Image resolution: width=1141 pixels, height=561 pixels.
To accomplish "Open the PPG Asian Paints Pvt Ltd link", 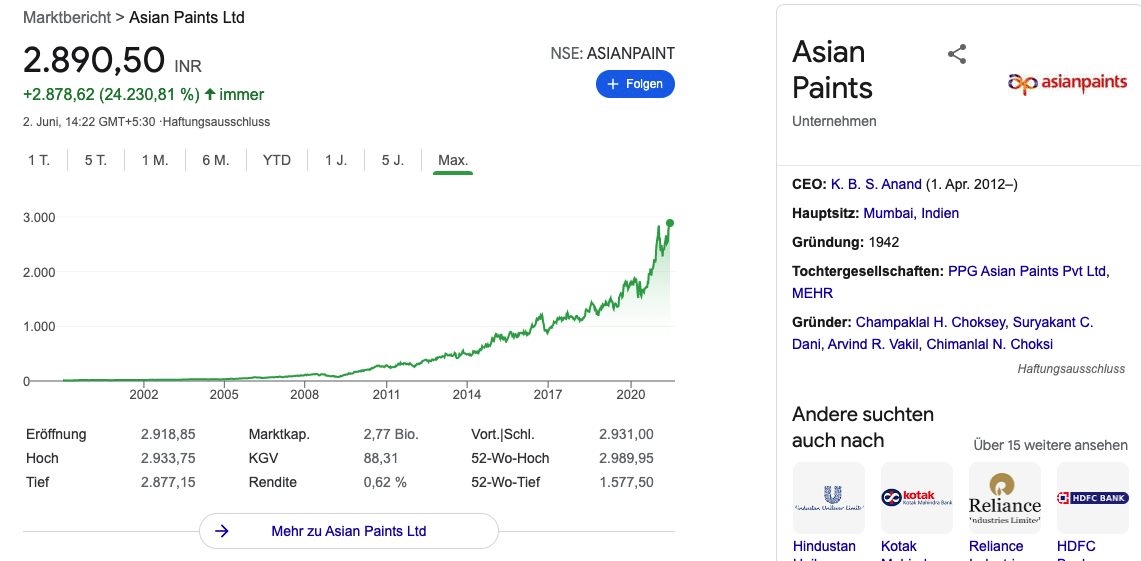I will (x=1027, y=271).
